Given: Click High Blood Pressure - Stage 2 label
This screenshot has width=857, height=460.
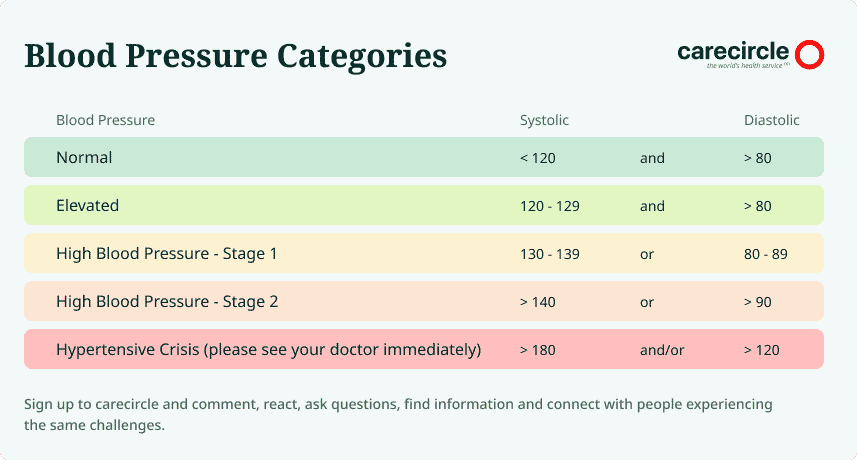Looking at the screenshot, I should click(x=167, y=302).
